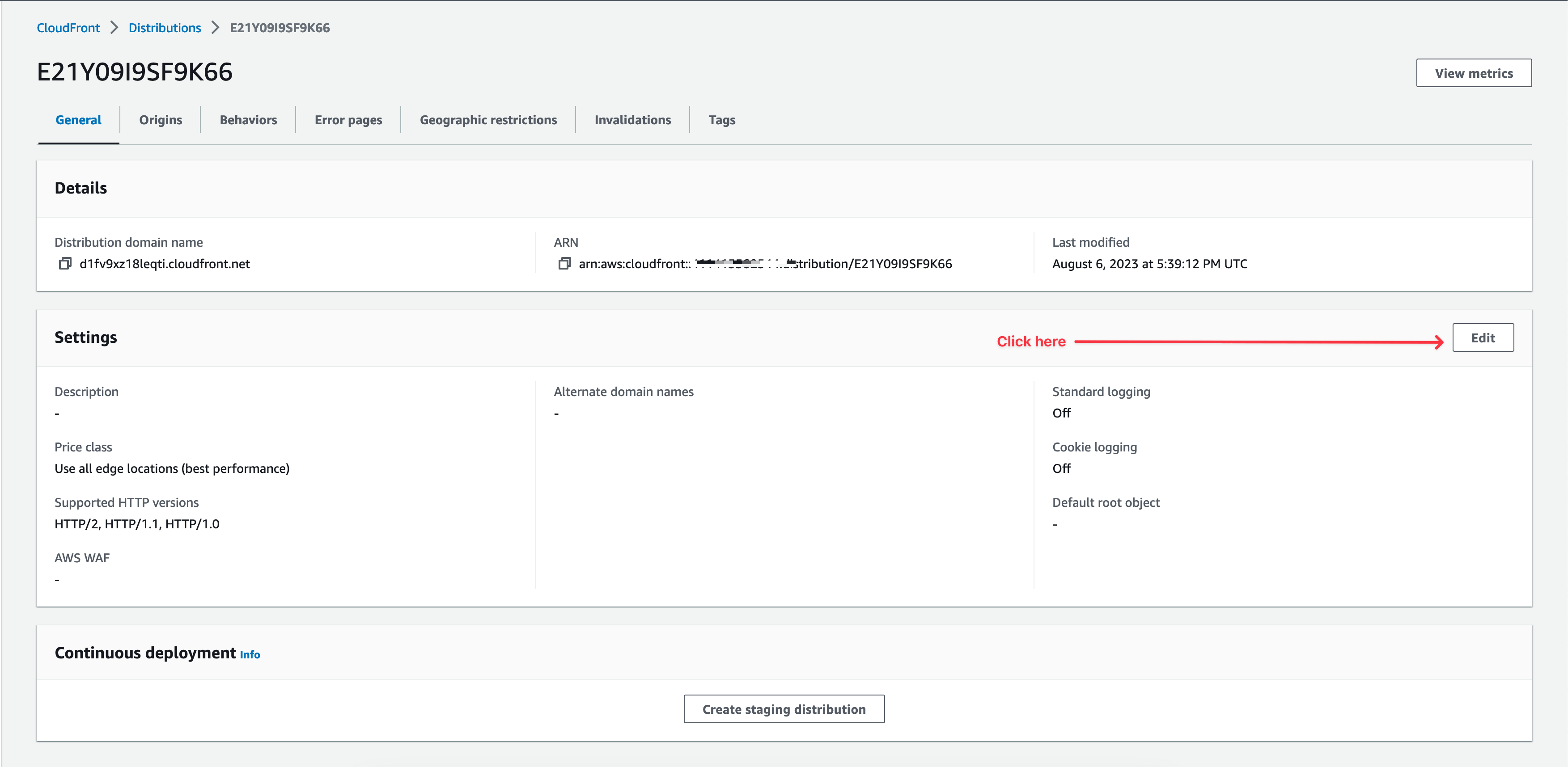
Task: Edit the distribution Settings
Action: [1483, 337]
